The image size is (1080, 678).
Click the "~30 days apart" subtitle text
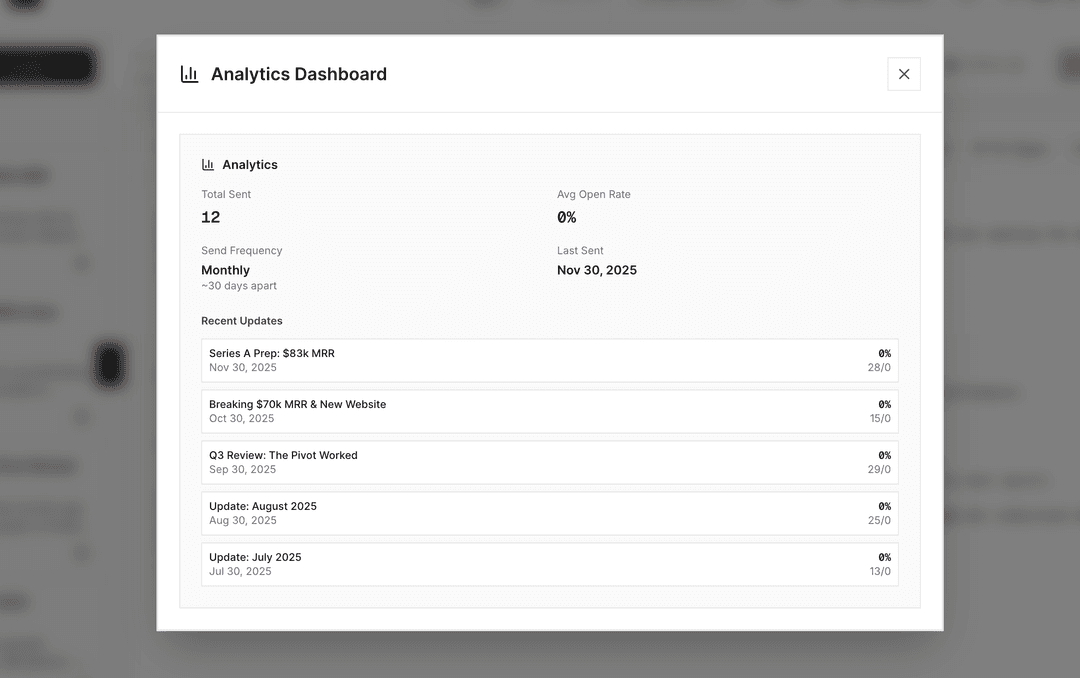click(x=239, y=285)
